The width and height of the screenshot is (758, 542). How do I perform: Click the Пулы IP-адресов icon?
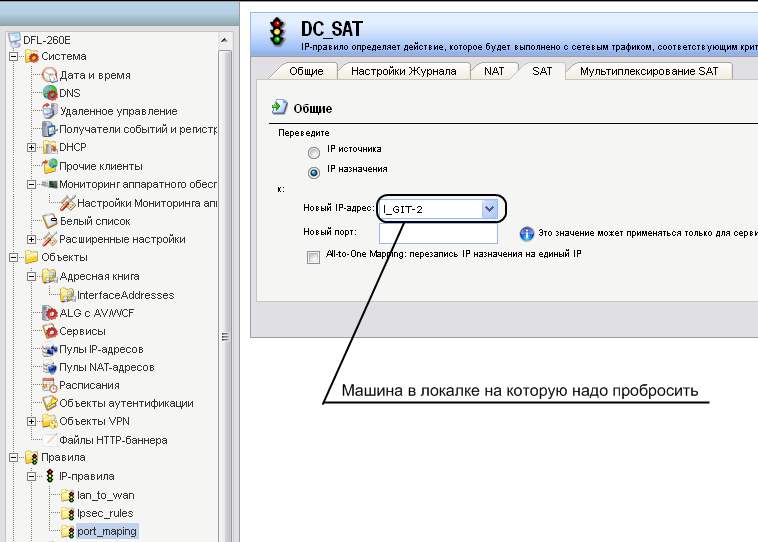click(50, 349)
